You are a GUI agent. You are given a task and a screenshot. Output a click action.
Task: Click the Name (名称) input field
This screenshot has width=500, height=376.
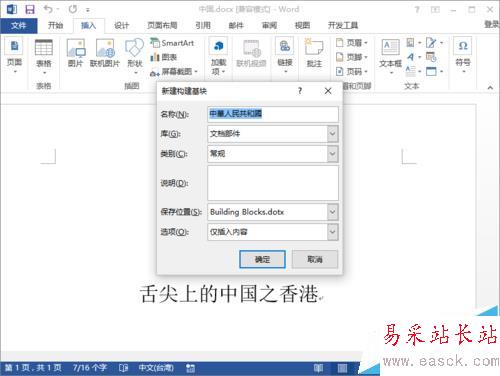[x=273, y=114]
